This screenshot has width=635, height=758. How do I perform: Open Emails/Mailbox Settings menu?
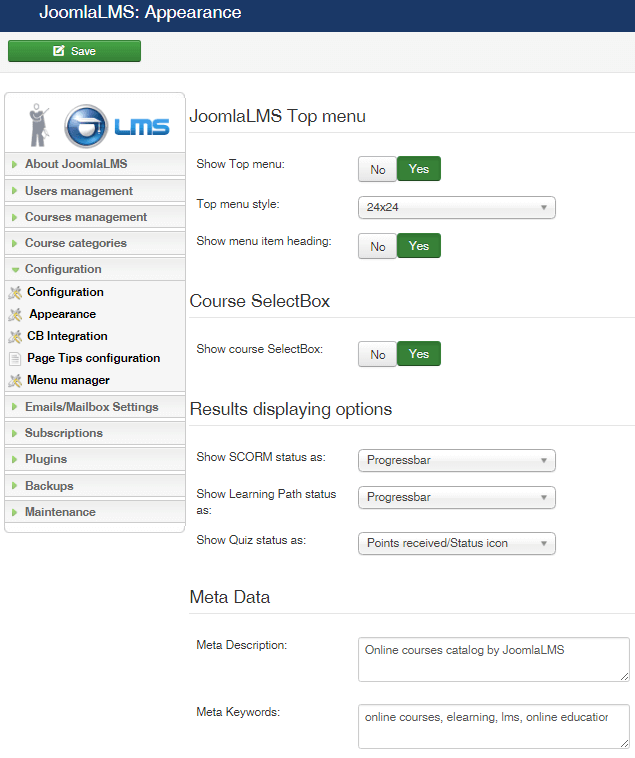click(x=95, y=407)
